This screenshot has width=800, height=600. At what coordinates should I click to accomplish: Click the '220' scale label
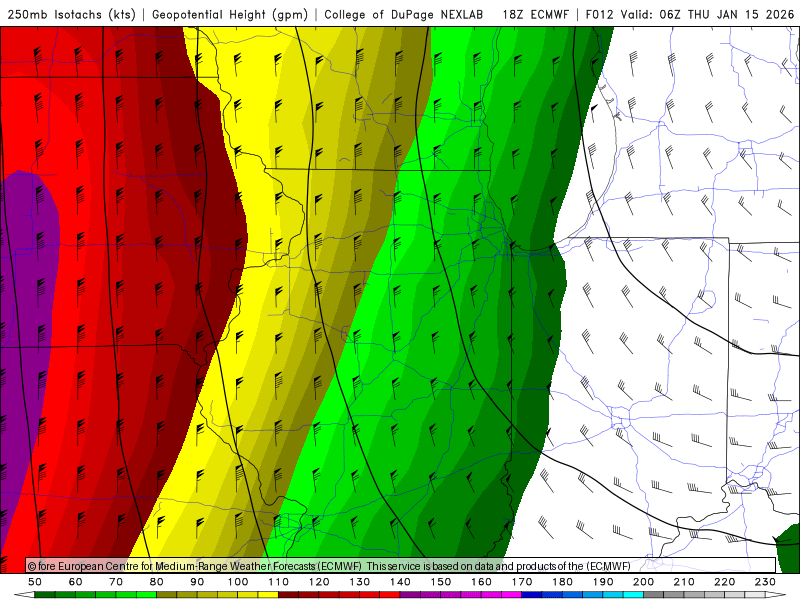pos(724,582)
